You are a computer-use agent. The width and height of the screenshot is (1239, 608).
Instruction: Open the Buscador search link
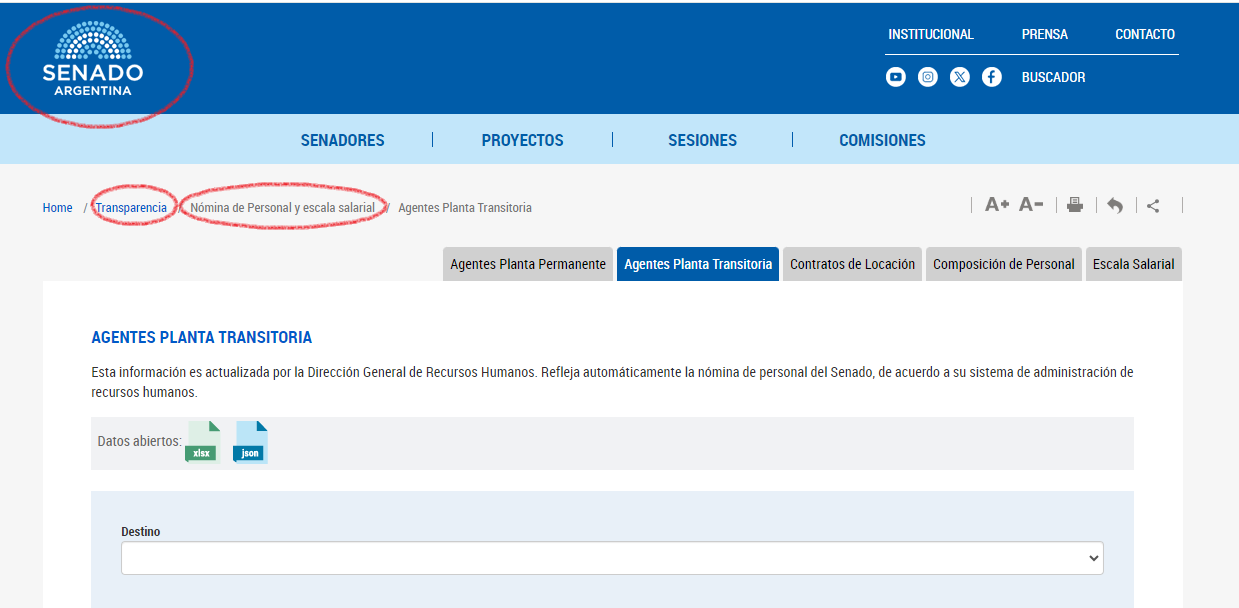tap(1053, 77)
